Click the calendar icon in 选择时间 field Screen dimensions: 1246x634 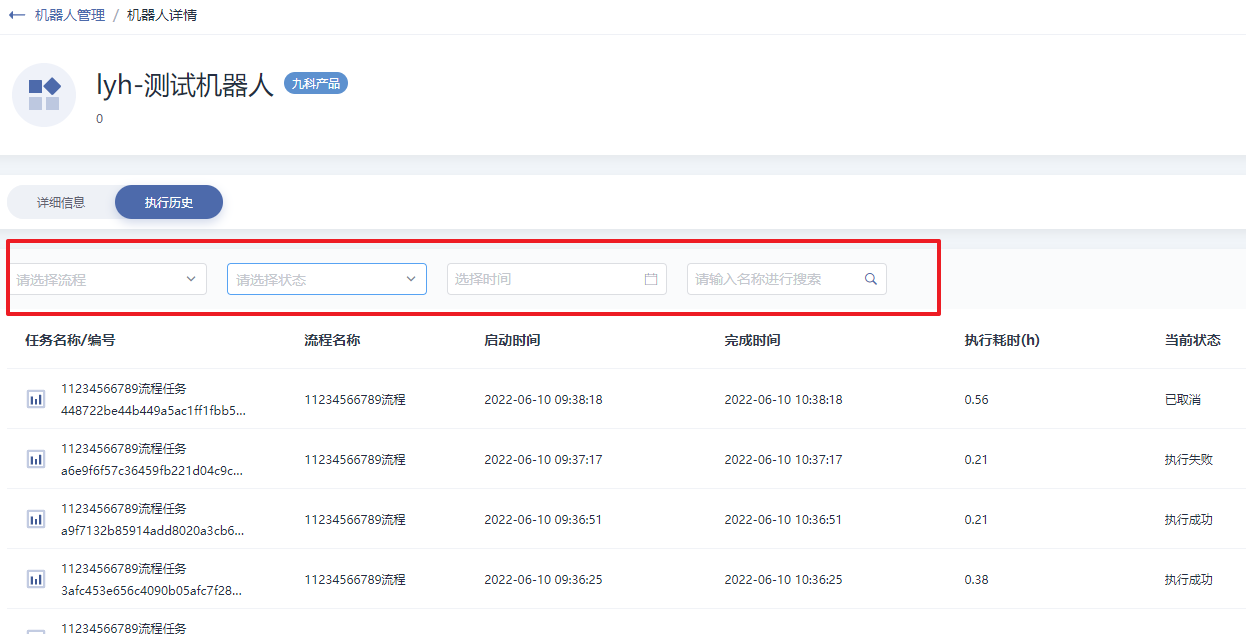[651, 279]
